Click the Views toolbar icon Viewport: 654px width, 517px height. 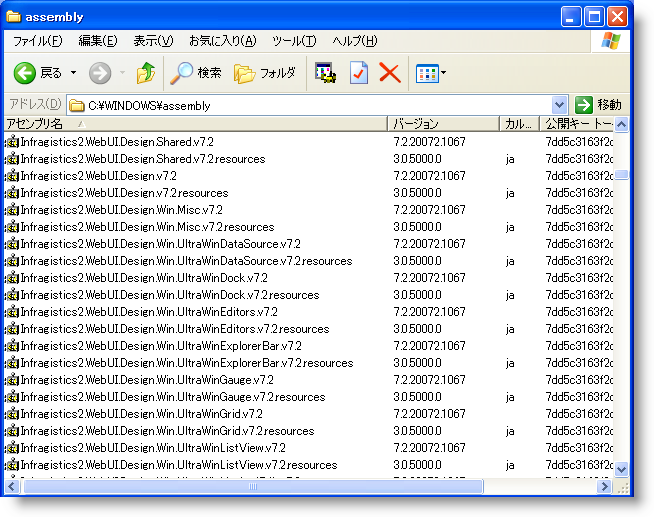(427, 73)
